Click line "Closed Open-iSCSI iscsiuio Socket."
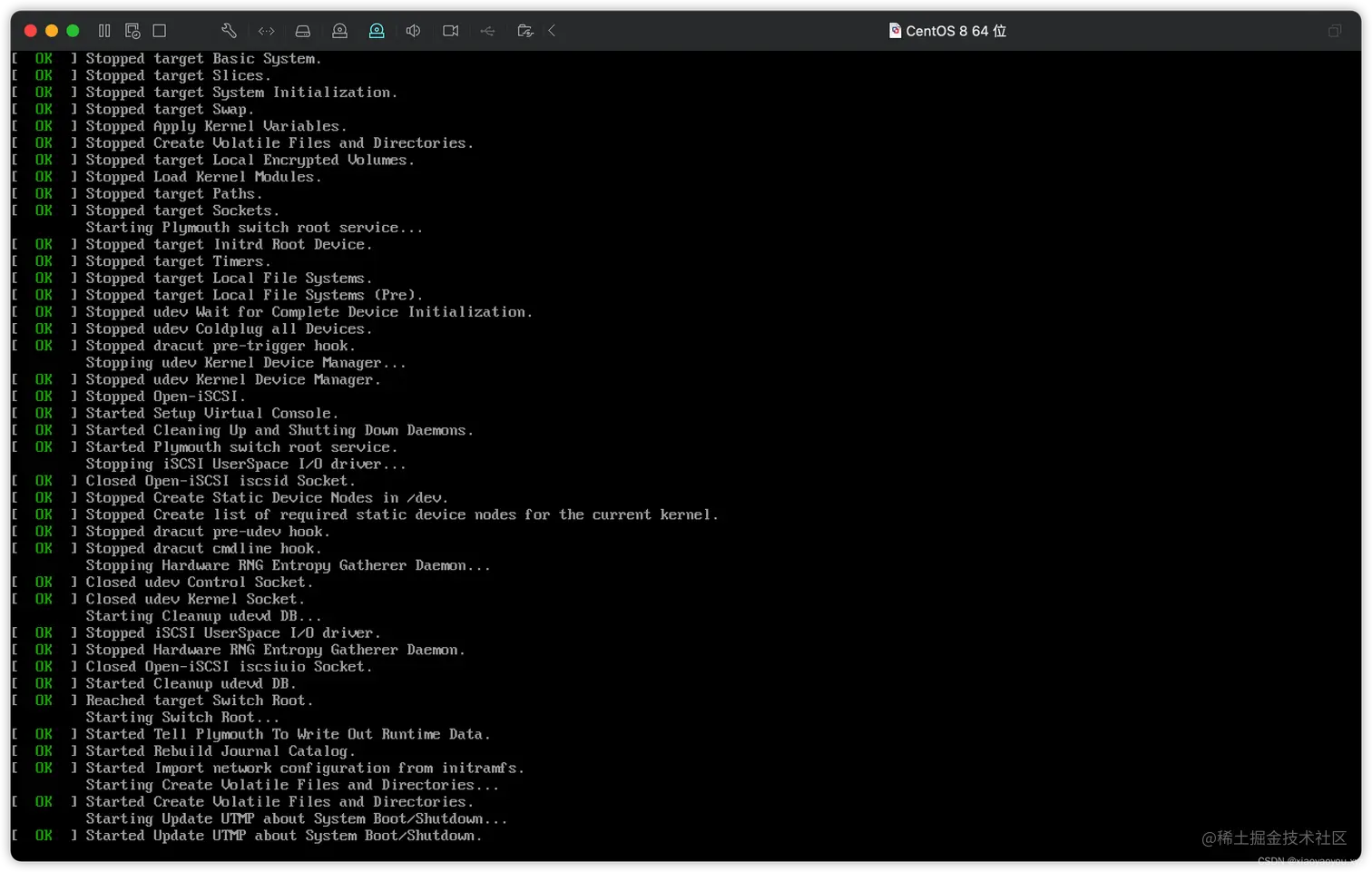The image size is (1372, 872). (x=229, y=667)
